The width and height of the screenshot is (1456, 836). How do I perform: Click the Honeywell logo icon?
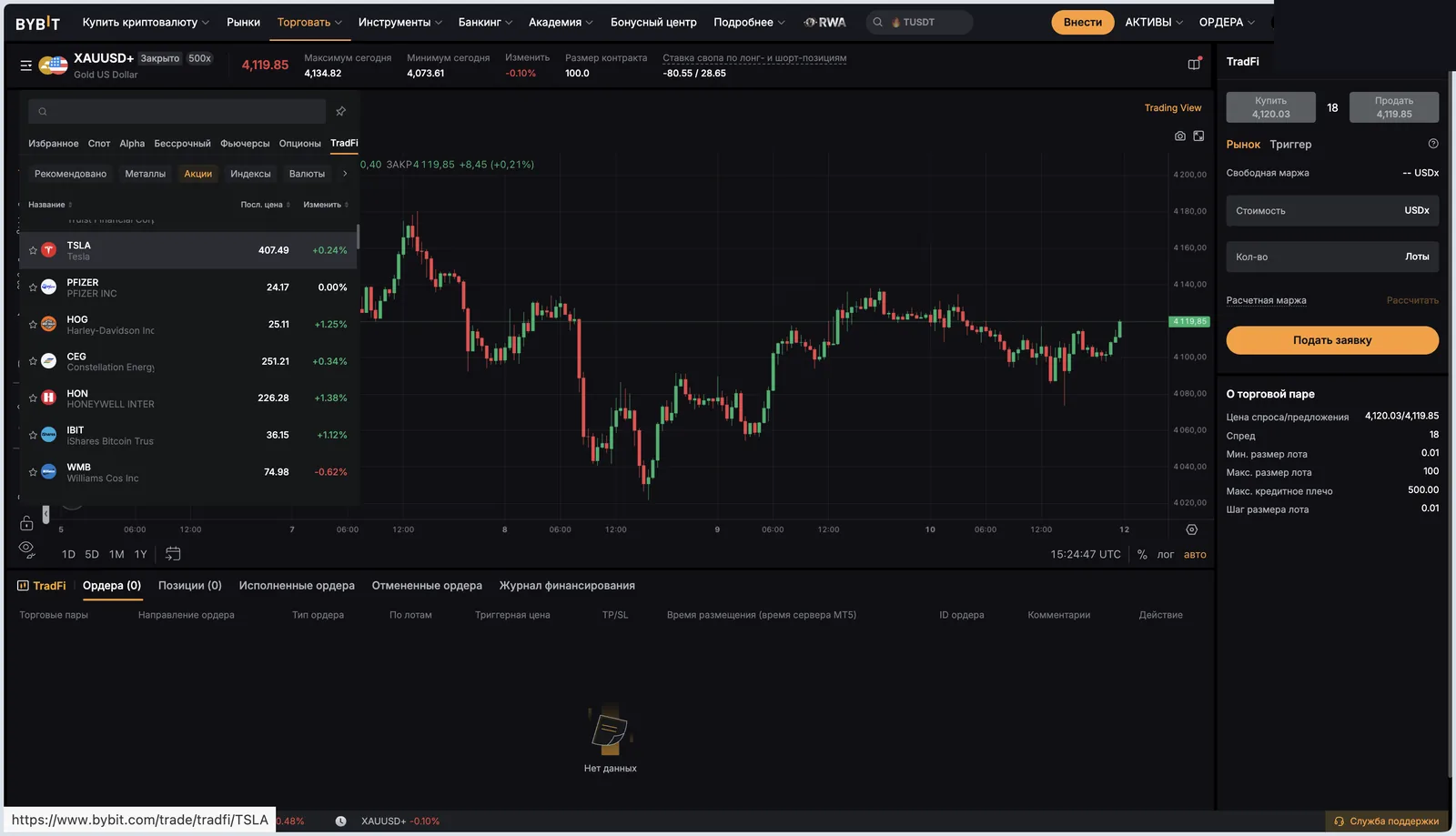coord(49,398)
